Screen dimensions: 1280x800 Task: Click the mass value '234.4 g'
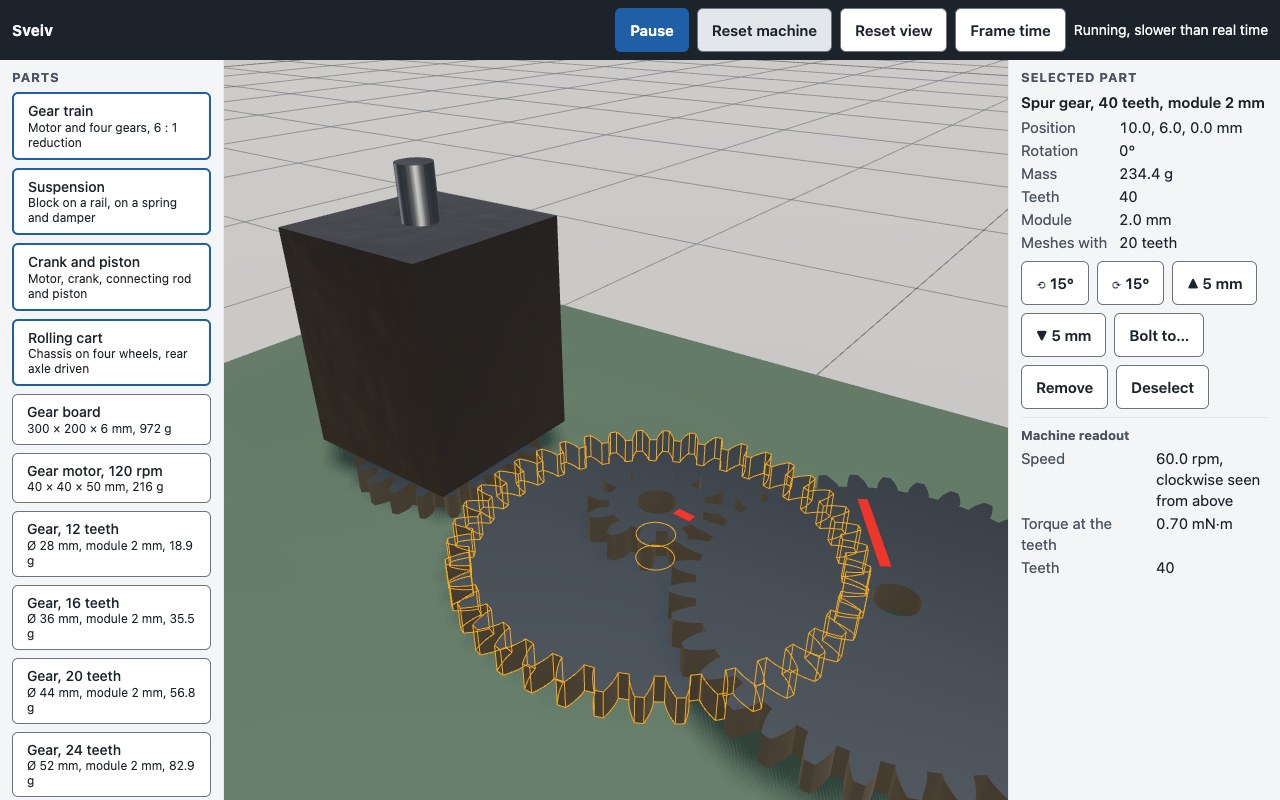1146,174
